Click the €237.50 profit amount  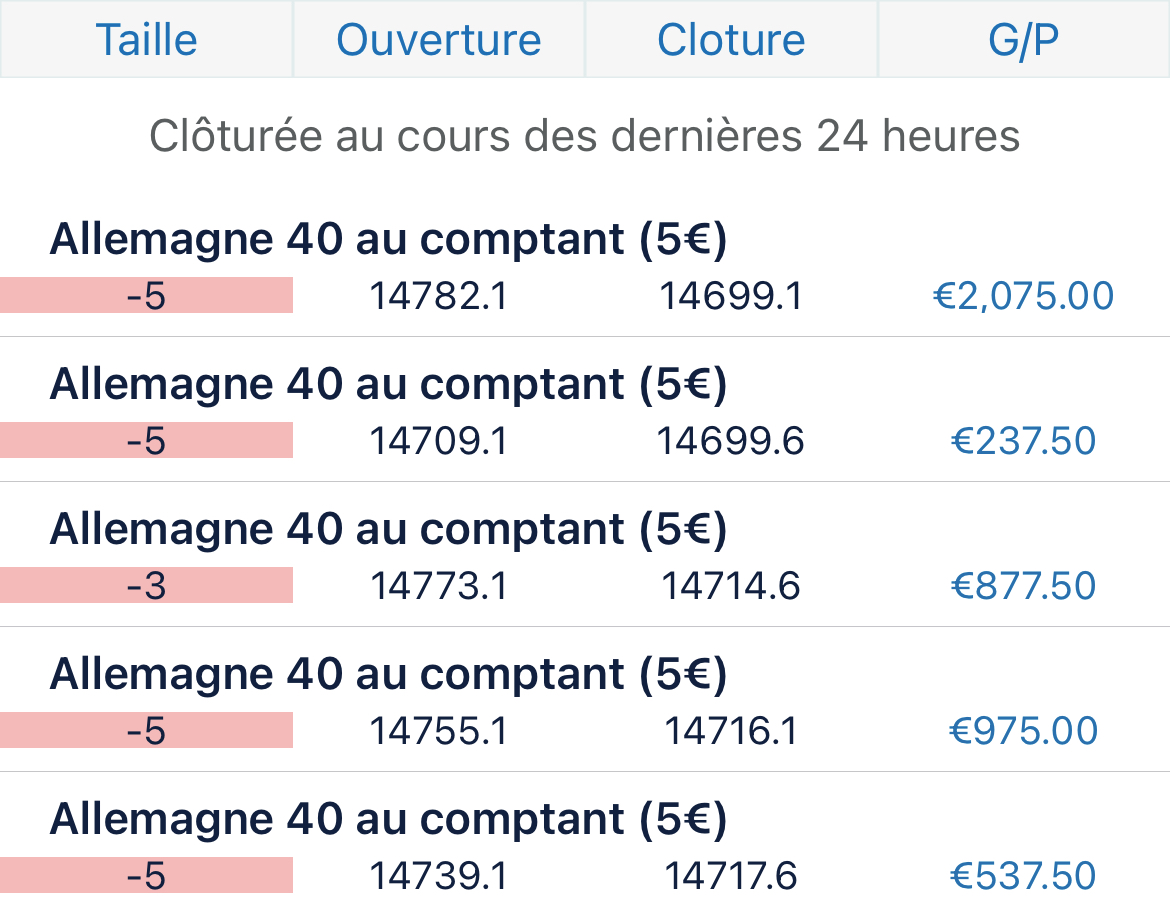[x=1023, y=441]
